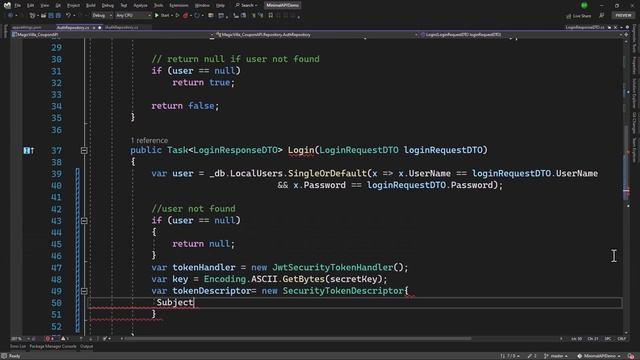The width and height of the screenshot is (640, 360).
Task: Click the MinimalAPIDemo solution name button
Action: click(x=282, y=5)
